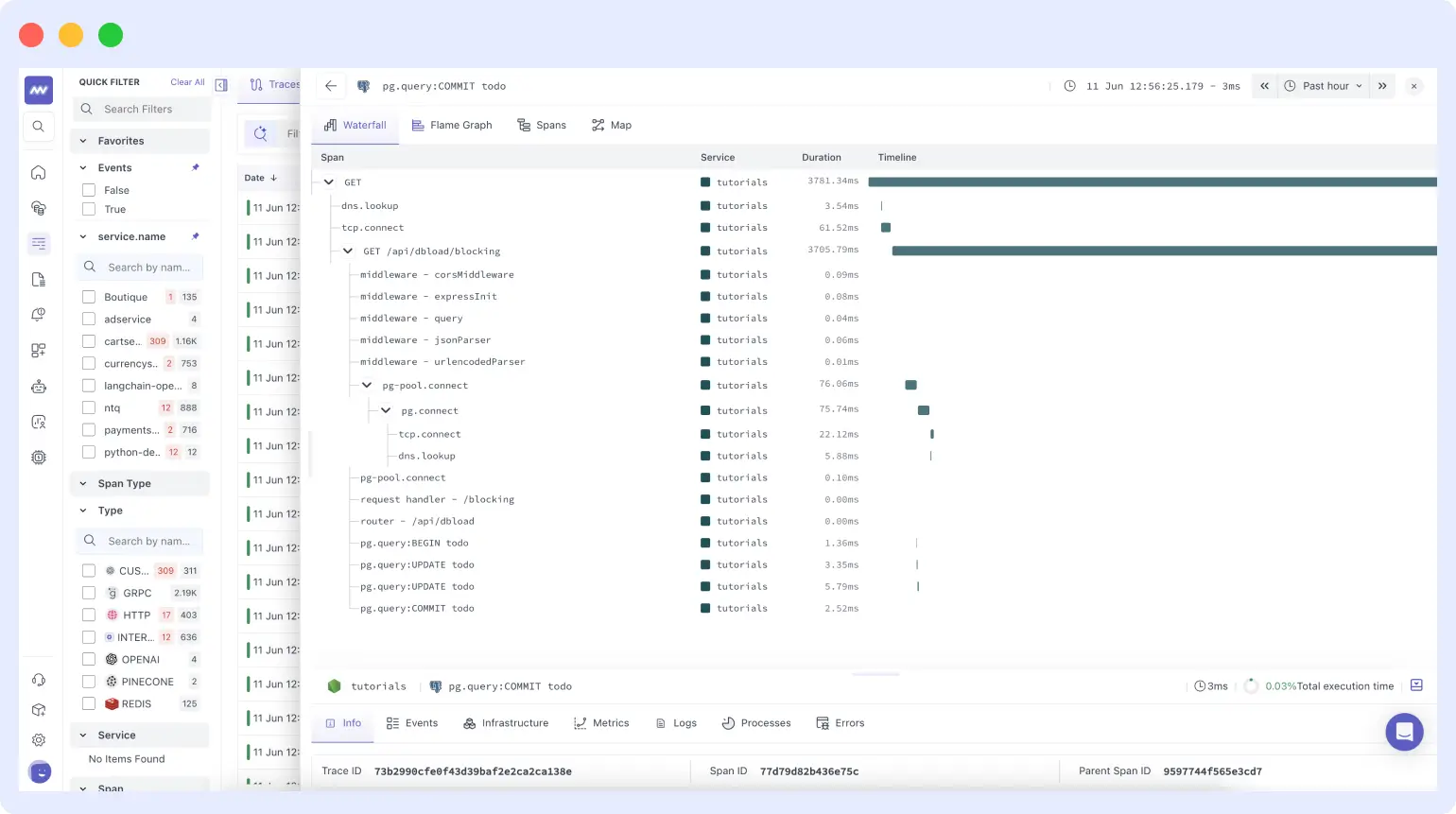Open the search icon in the left sidebar

[39, 127]
